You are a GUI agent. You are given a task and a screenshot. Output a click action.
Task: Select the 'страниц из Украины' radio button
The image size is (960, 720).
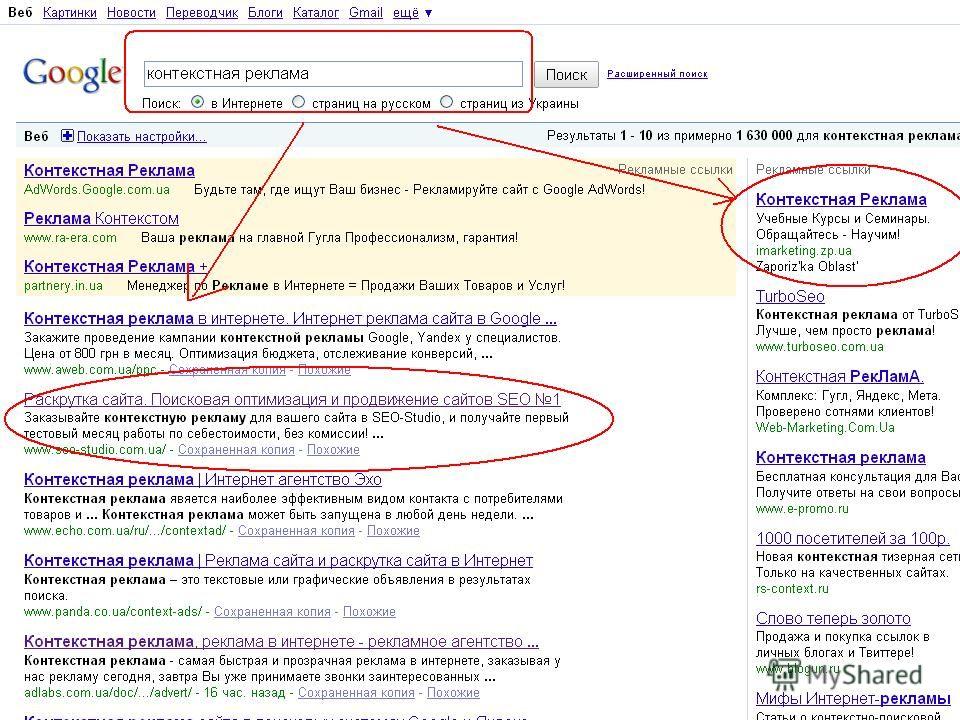pyautogui.click(x=446, y=102)
